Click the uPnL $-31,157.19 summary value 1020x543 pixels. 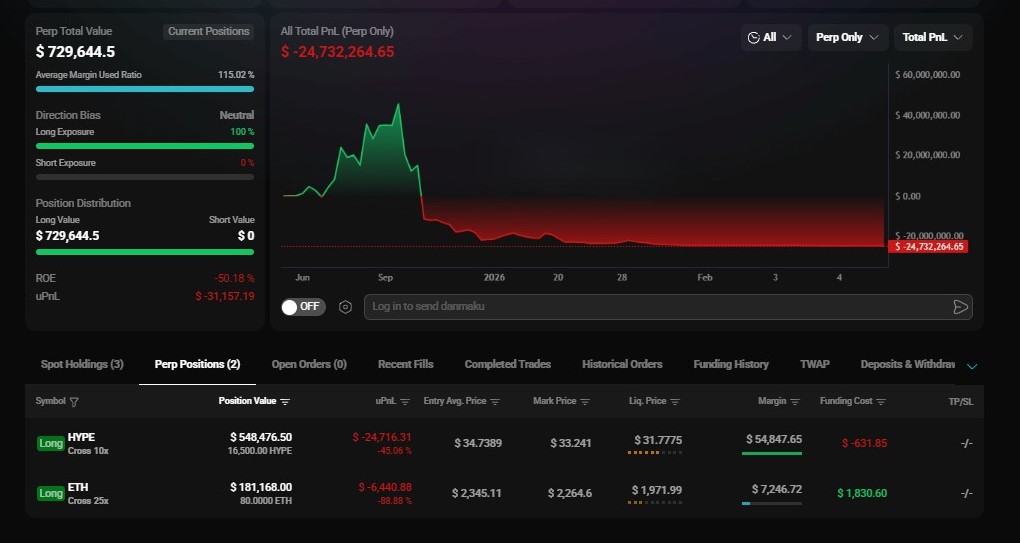224,297
